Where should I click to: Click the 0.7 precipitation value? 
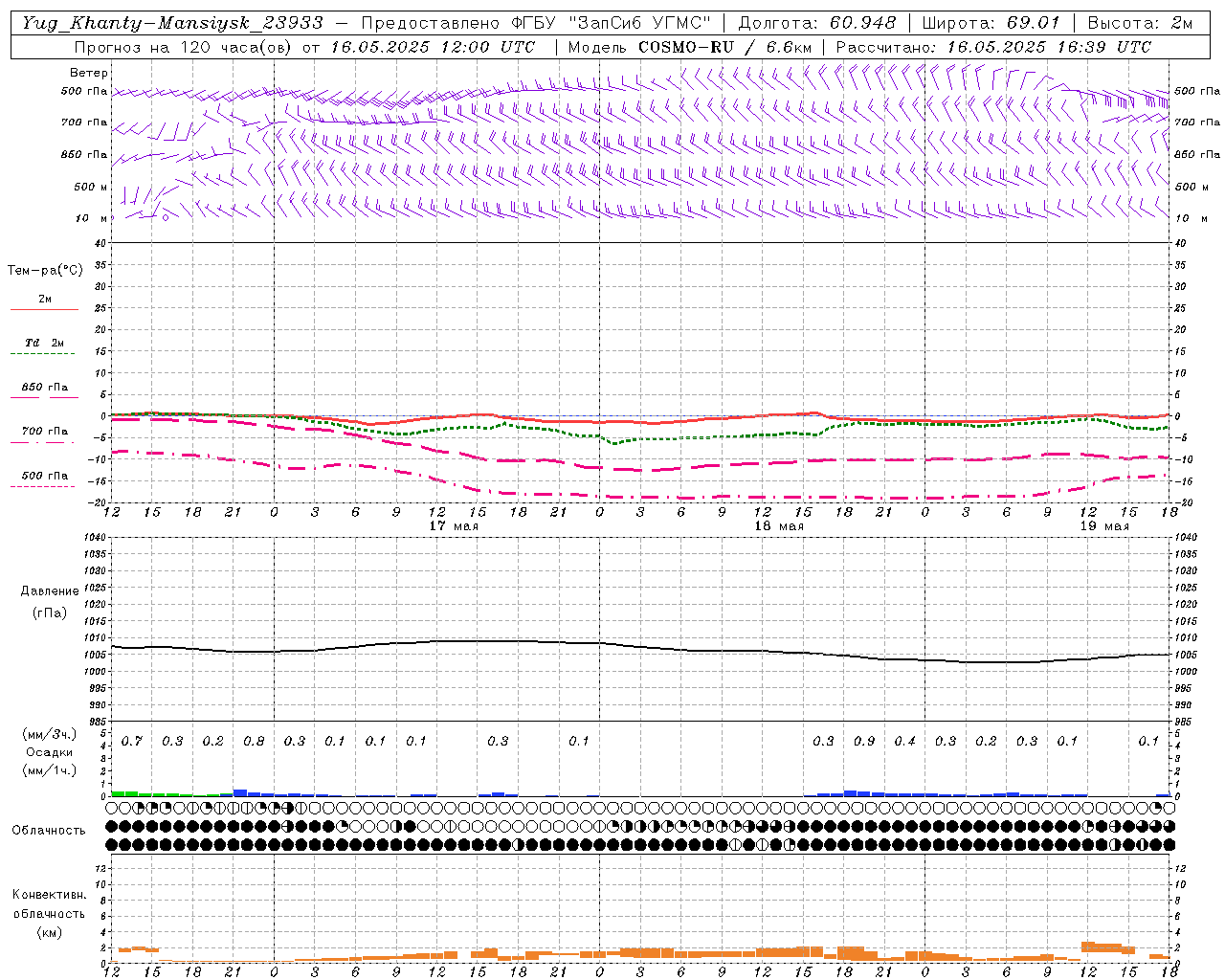coord(131,742)
